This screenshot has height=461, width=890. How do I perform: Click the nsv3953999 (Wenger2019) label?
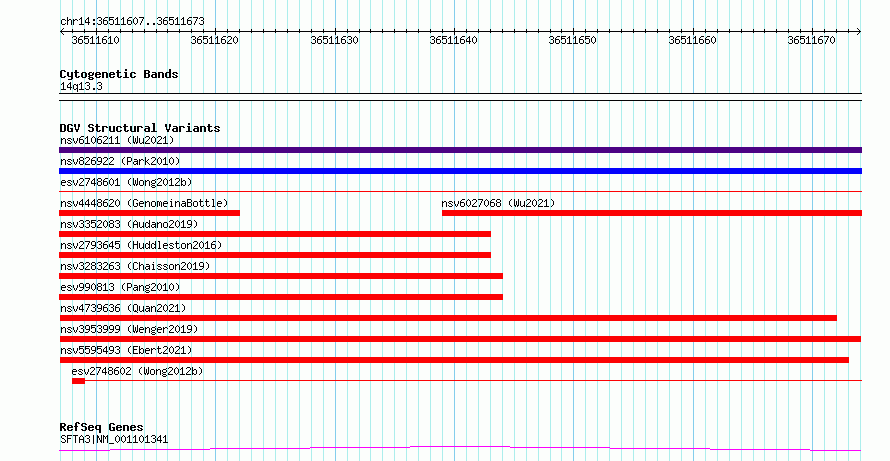pyautogui.click(x=129, y=329)
